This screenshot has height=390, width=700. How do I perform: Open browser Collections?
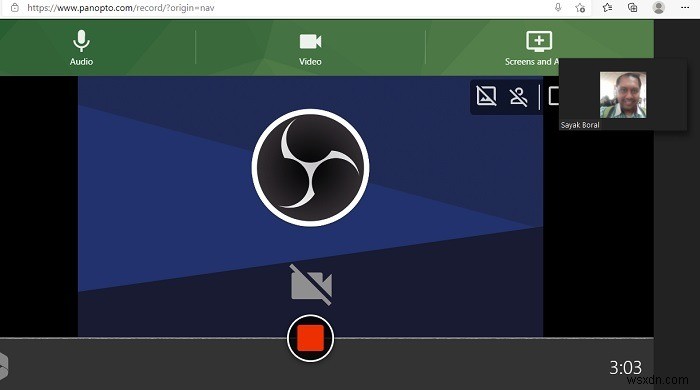coord(633,8)
